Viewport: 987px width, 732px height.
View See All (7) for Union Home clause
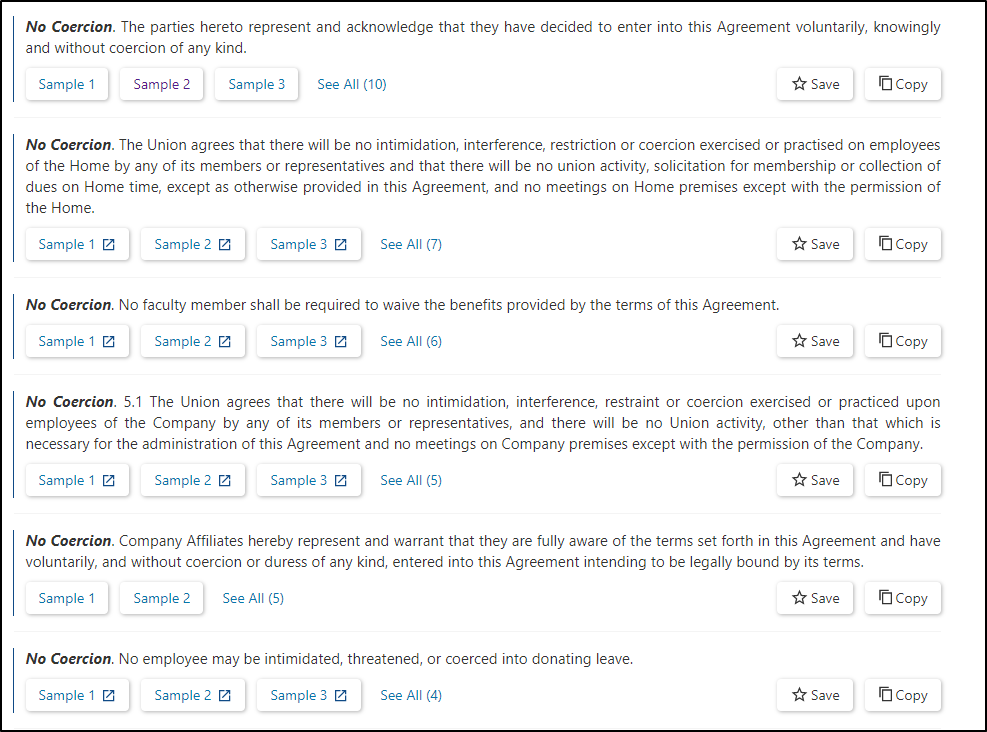[411, 244]
